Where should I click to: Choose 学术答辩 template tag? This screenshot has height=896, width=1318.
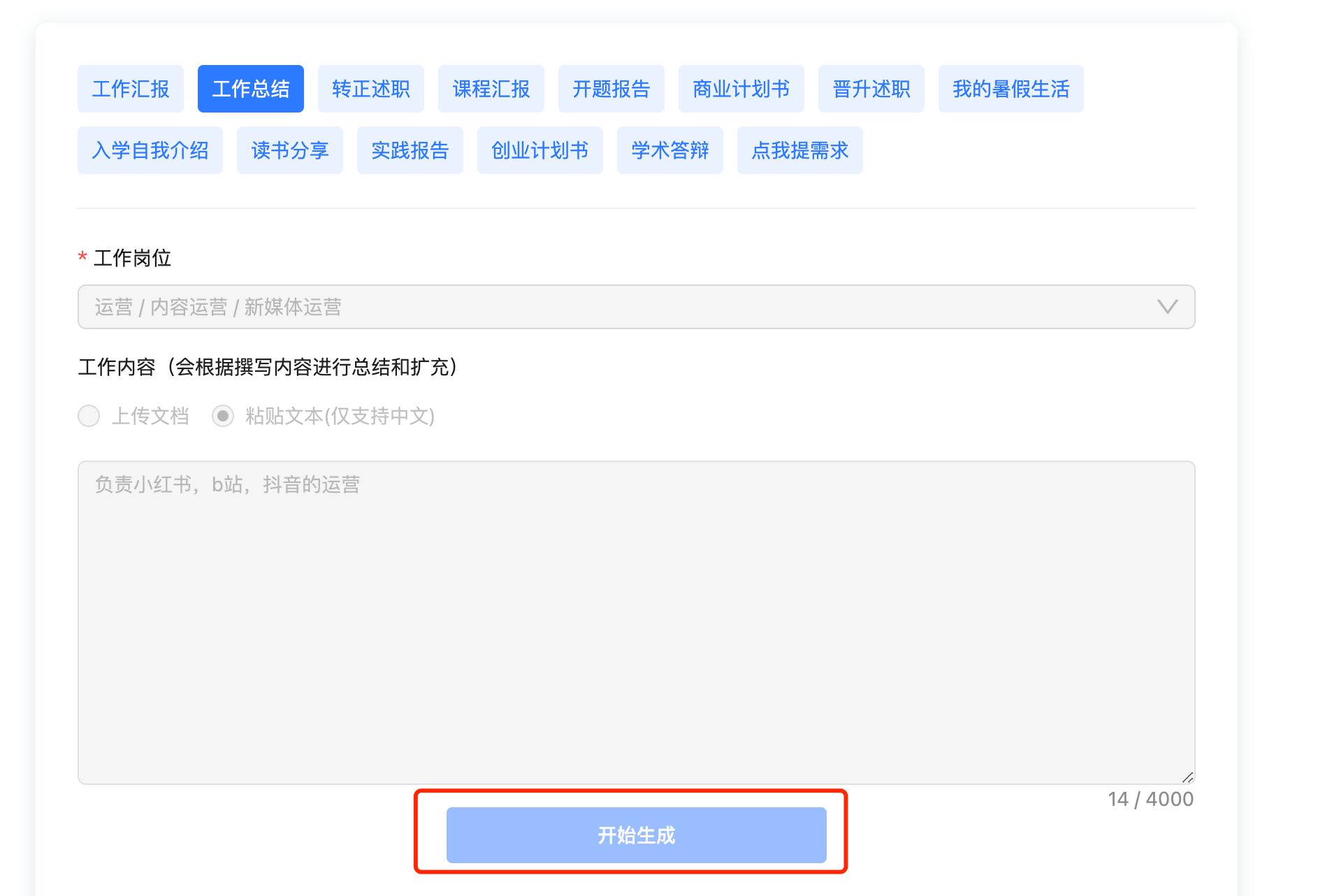point(670,150)
